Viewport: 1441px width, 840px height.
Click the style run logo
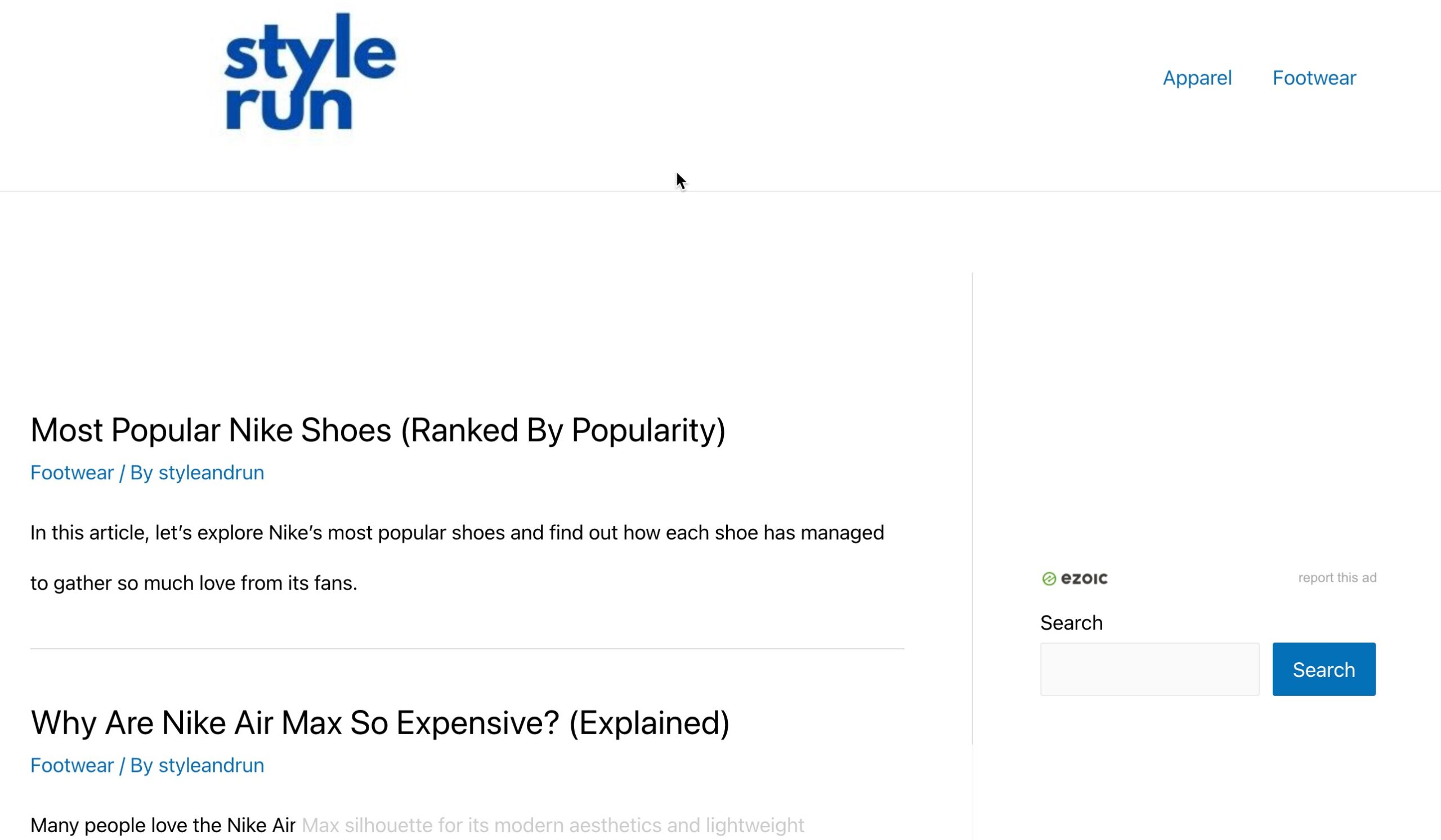310,74
